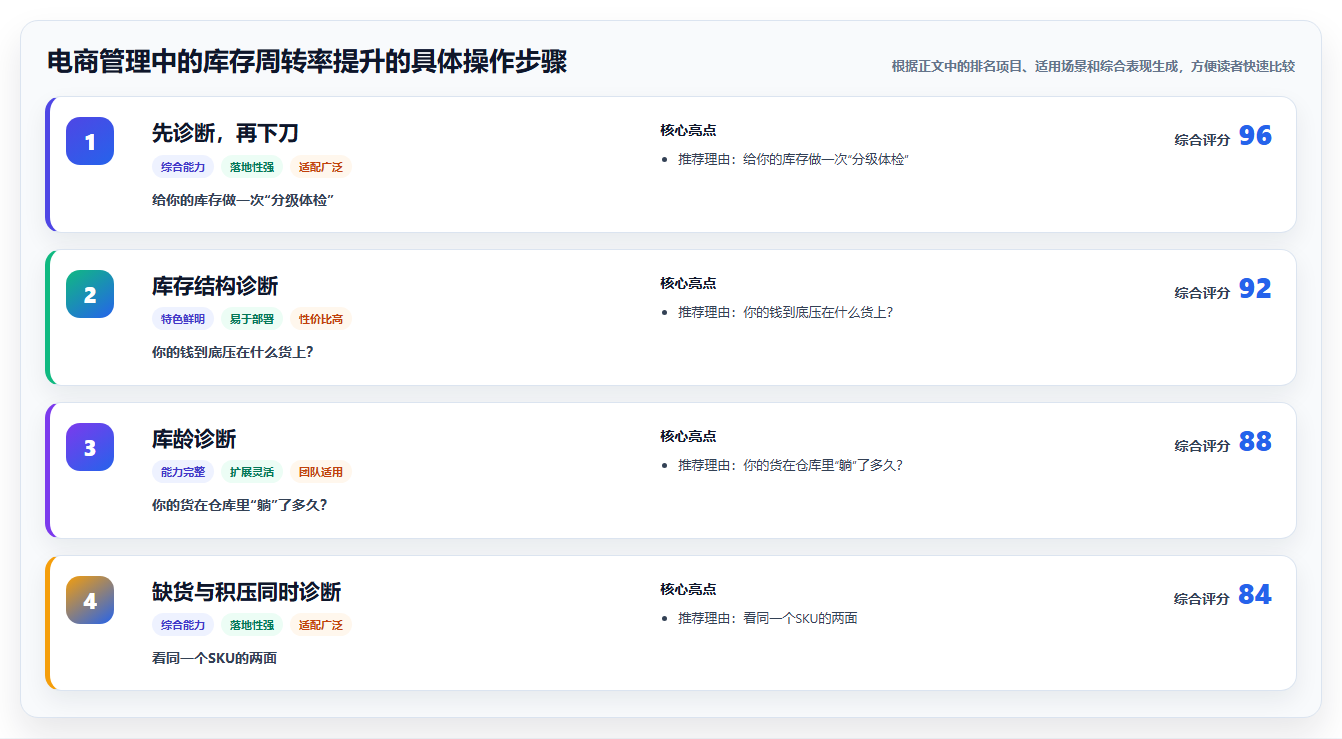Click the subtitle starting with 根据正文中的排名项目
1342x739 pixels.
click(1093, 66)
